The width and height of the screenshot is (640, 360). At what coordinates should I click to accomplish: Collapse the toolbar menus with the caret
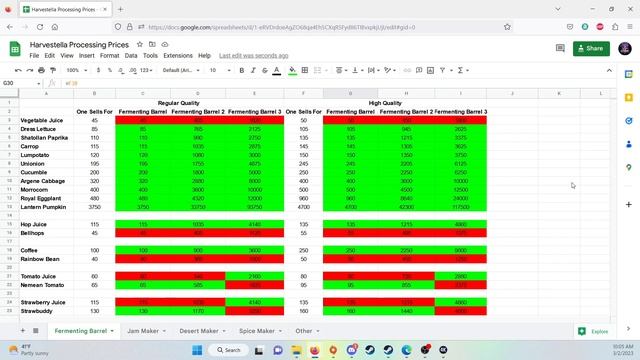[609, 71]
